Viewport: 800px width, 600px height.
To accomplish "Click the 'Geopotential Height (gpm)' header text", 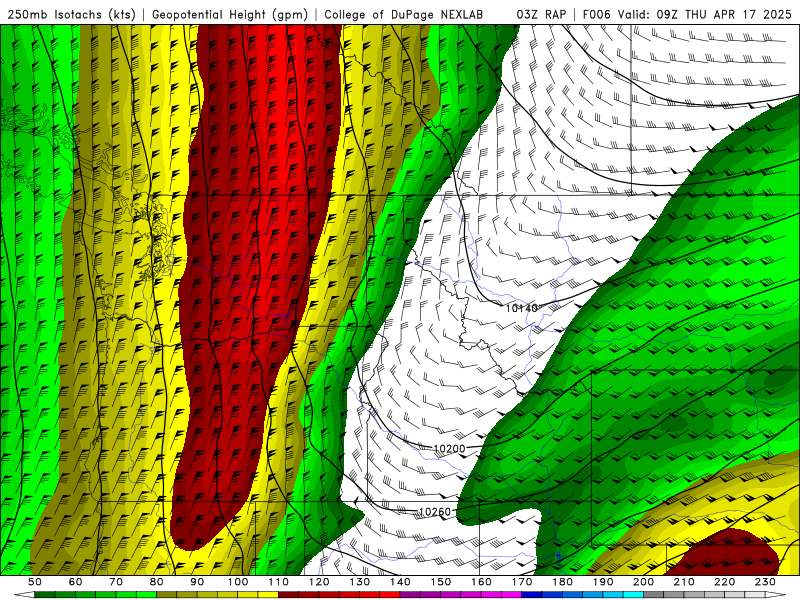I will pyautogui.click(x=230, y=14).
